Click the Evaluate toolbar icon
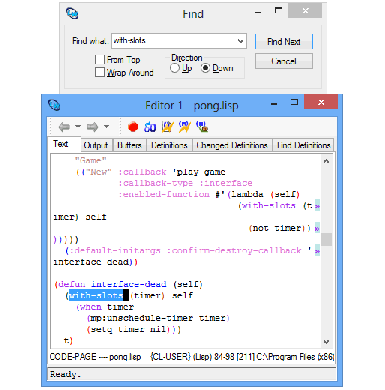385x390 pixels. tap(184, 127)
